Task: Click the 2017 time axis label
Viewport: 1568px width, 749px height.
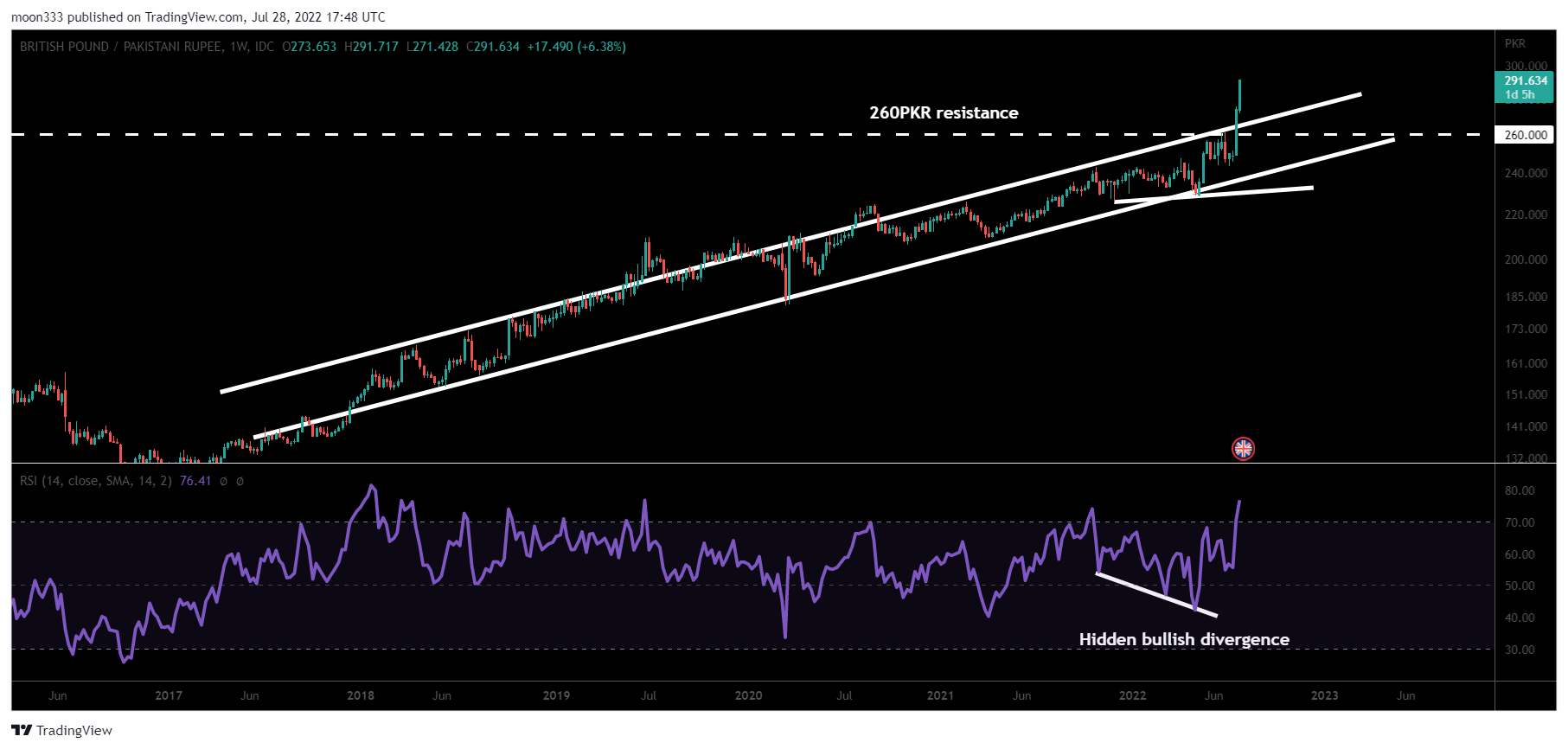Action: coord(169,695)
